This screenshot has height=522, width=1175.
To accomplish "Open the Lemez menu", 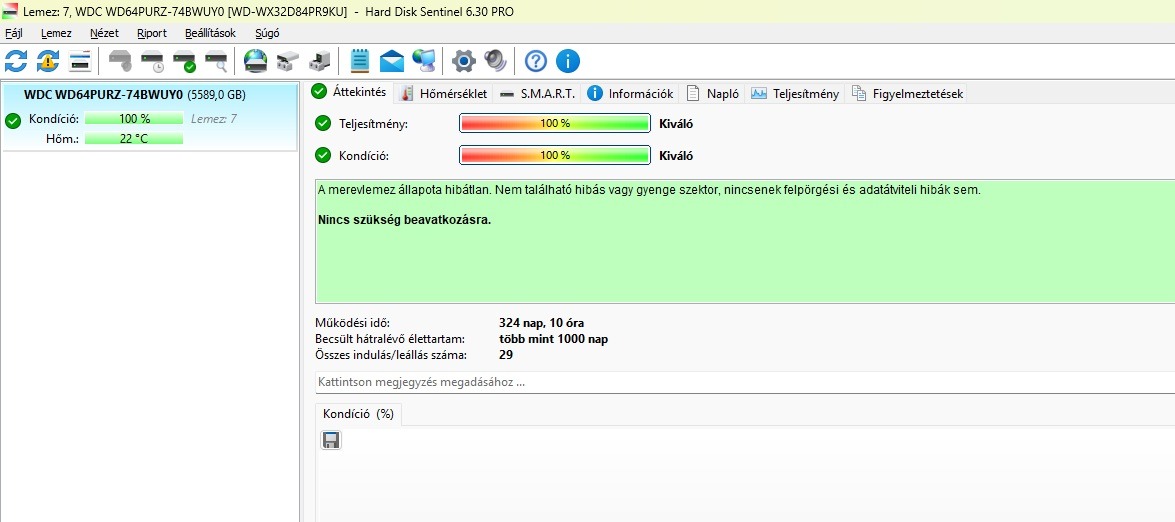I will (x=56, y=33).
